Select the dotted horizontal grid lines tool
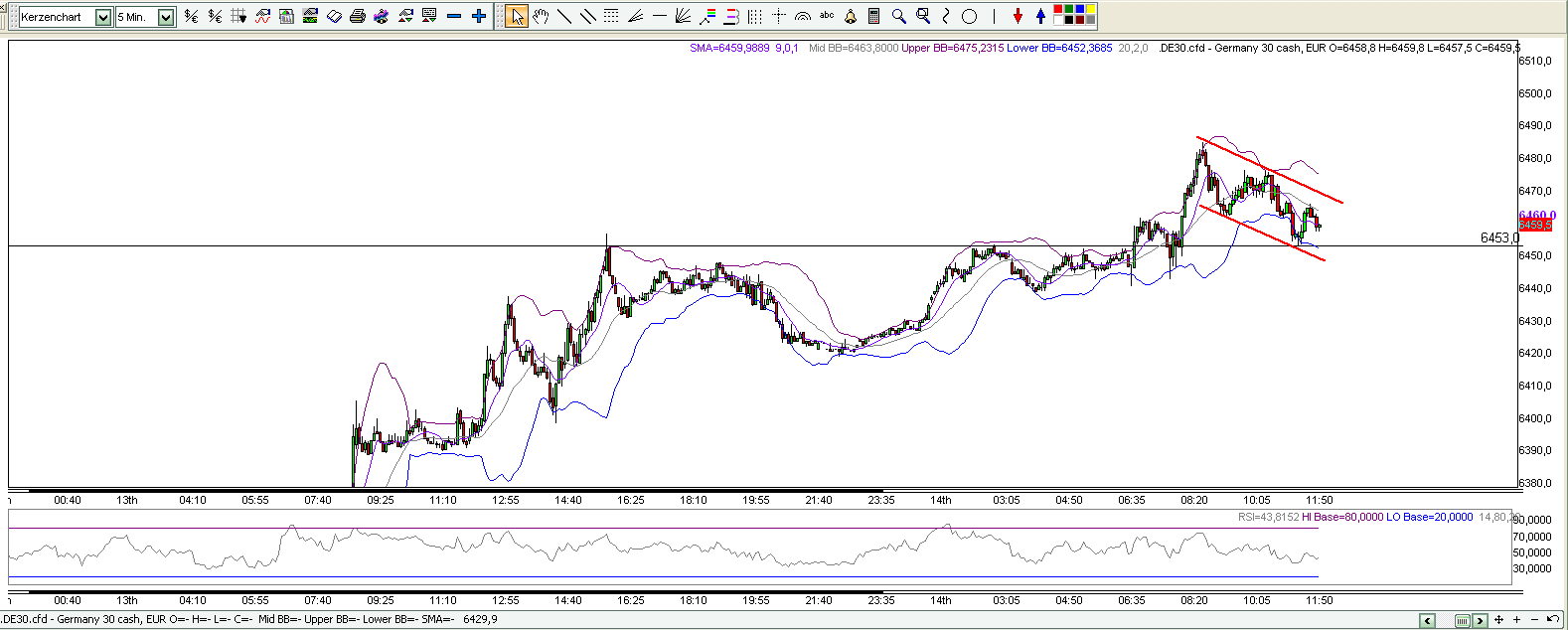Screen dimensions: 1568x630 (611, 16)
